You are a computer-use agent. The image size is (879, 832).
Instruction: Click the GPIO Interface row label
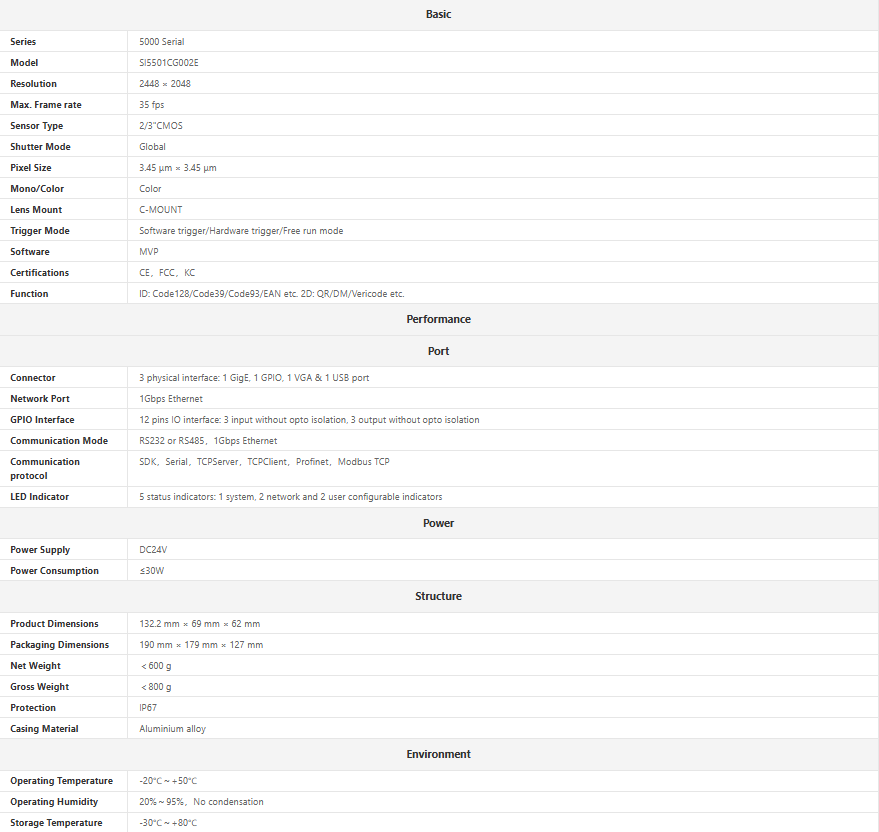tap(42, 420)
